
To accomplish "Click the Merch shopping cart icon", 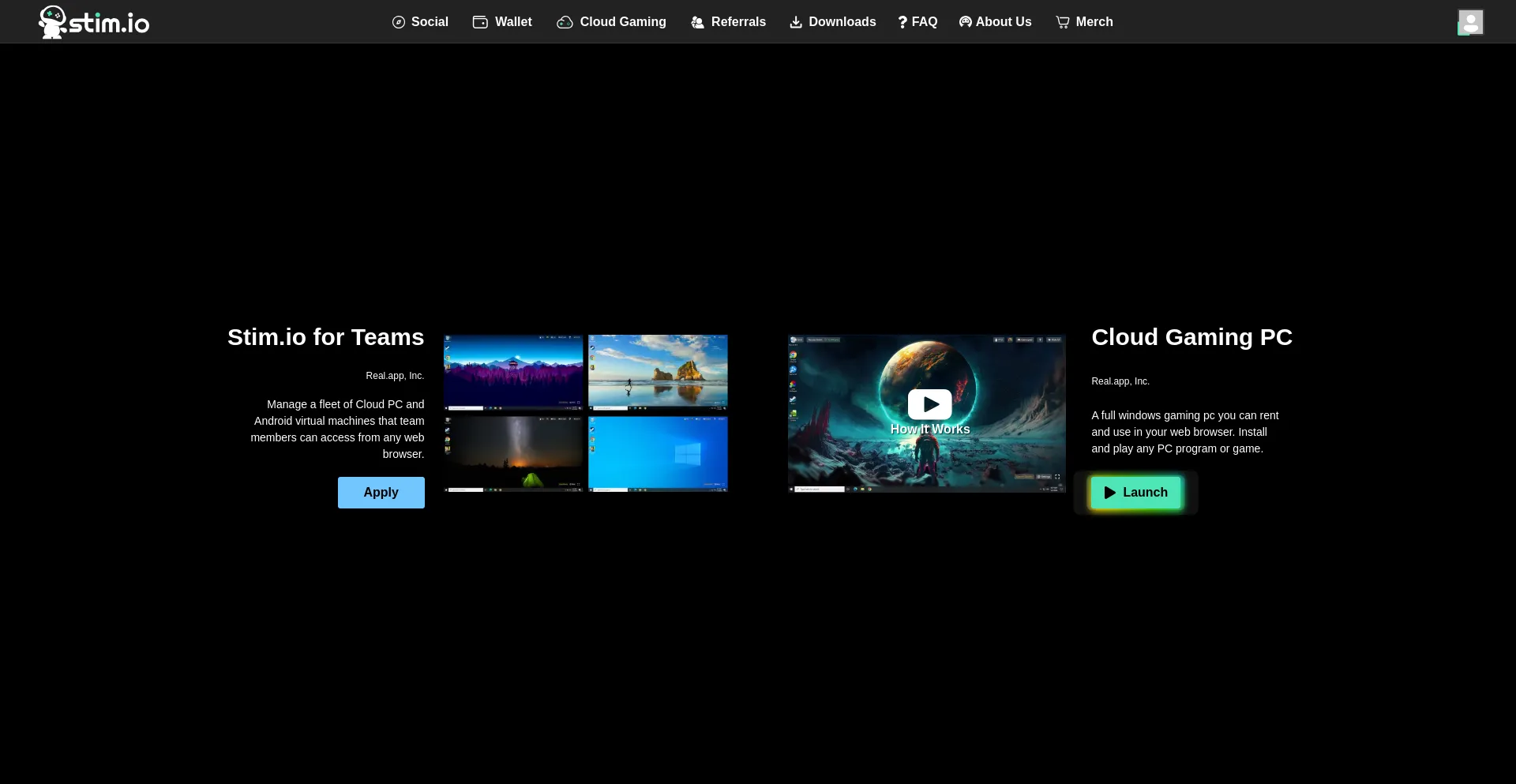I will coord(1063,22).
